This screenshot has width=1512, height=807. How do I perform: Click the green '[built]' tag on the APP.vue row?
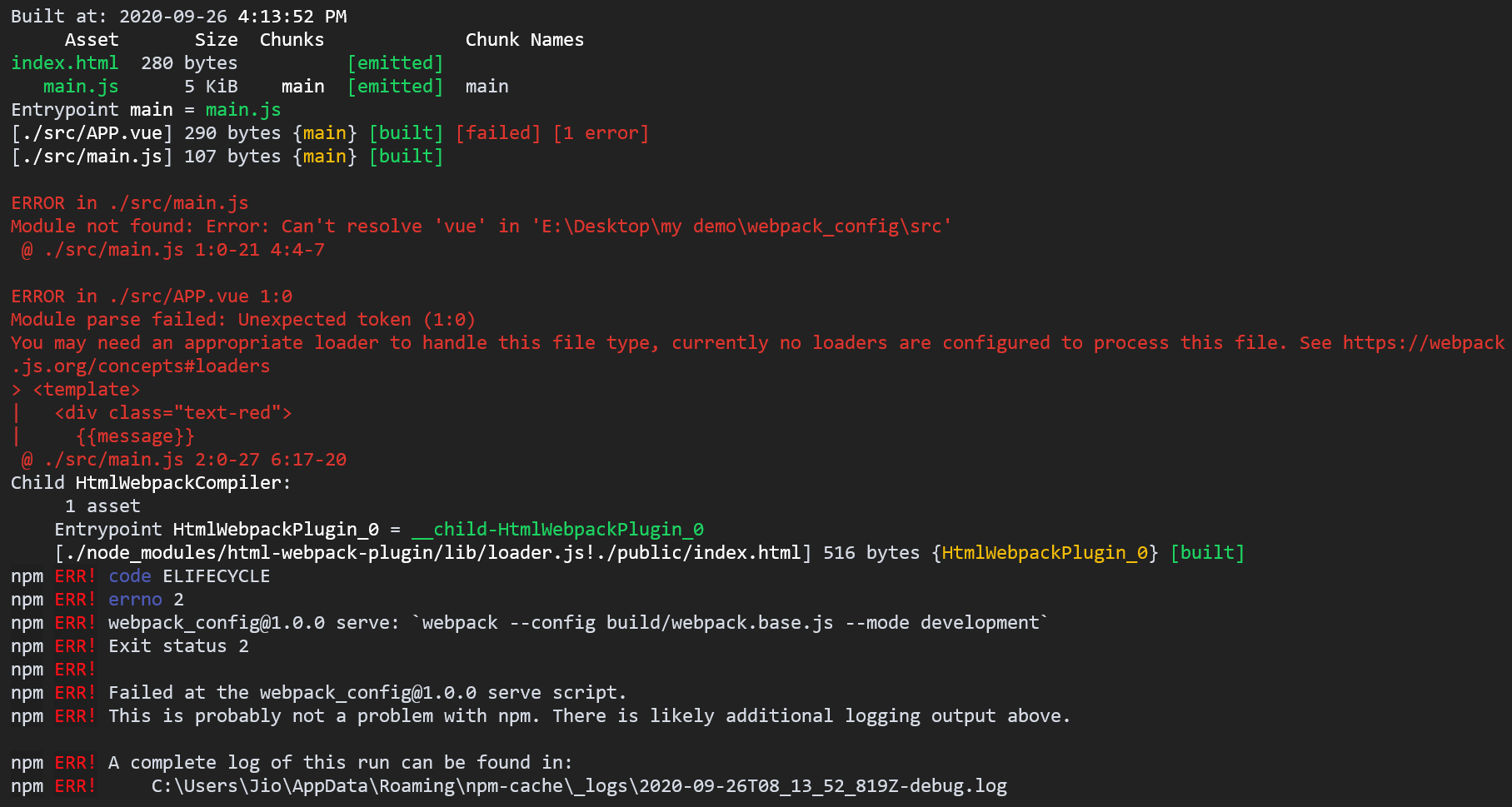[406, 133]
